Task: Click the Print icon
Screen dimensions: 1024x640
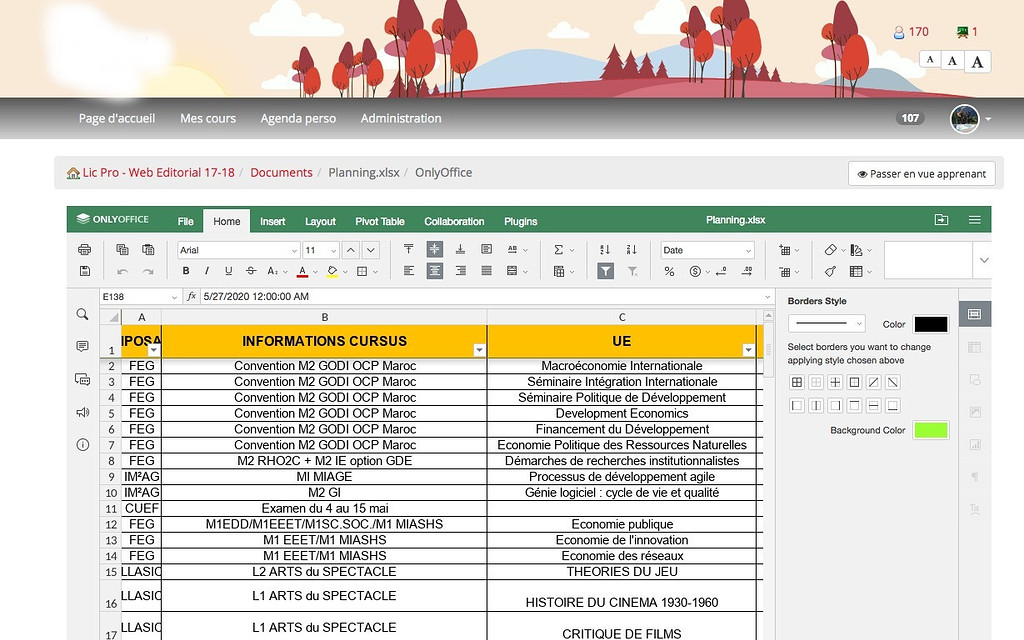Action: coord(84,249)
